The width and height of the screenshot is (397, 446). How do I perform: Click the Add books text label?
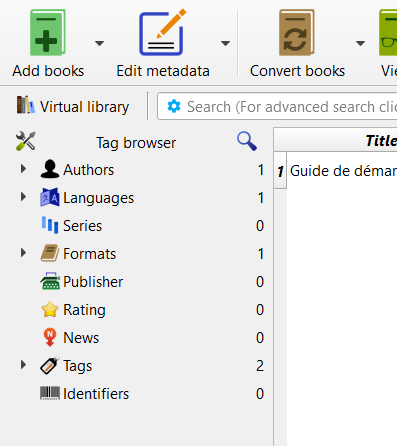pos(48,71)
